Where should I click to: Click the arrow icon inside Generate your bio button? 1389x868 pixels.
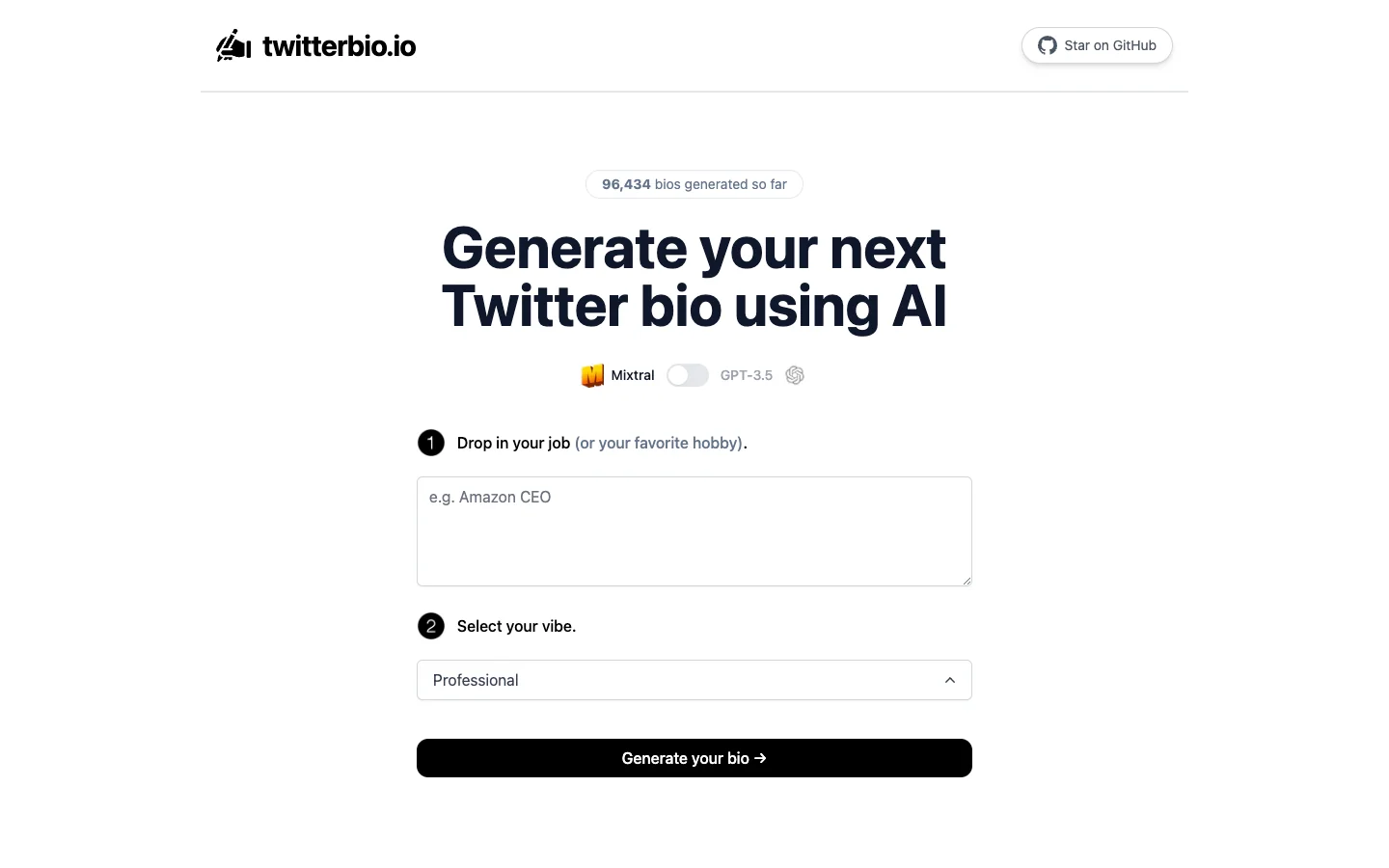pyautogui.click(x=760, y=758)
